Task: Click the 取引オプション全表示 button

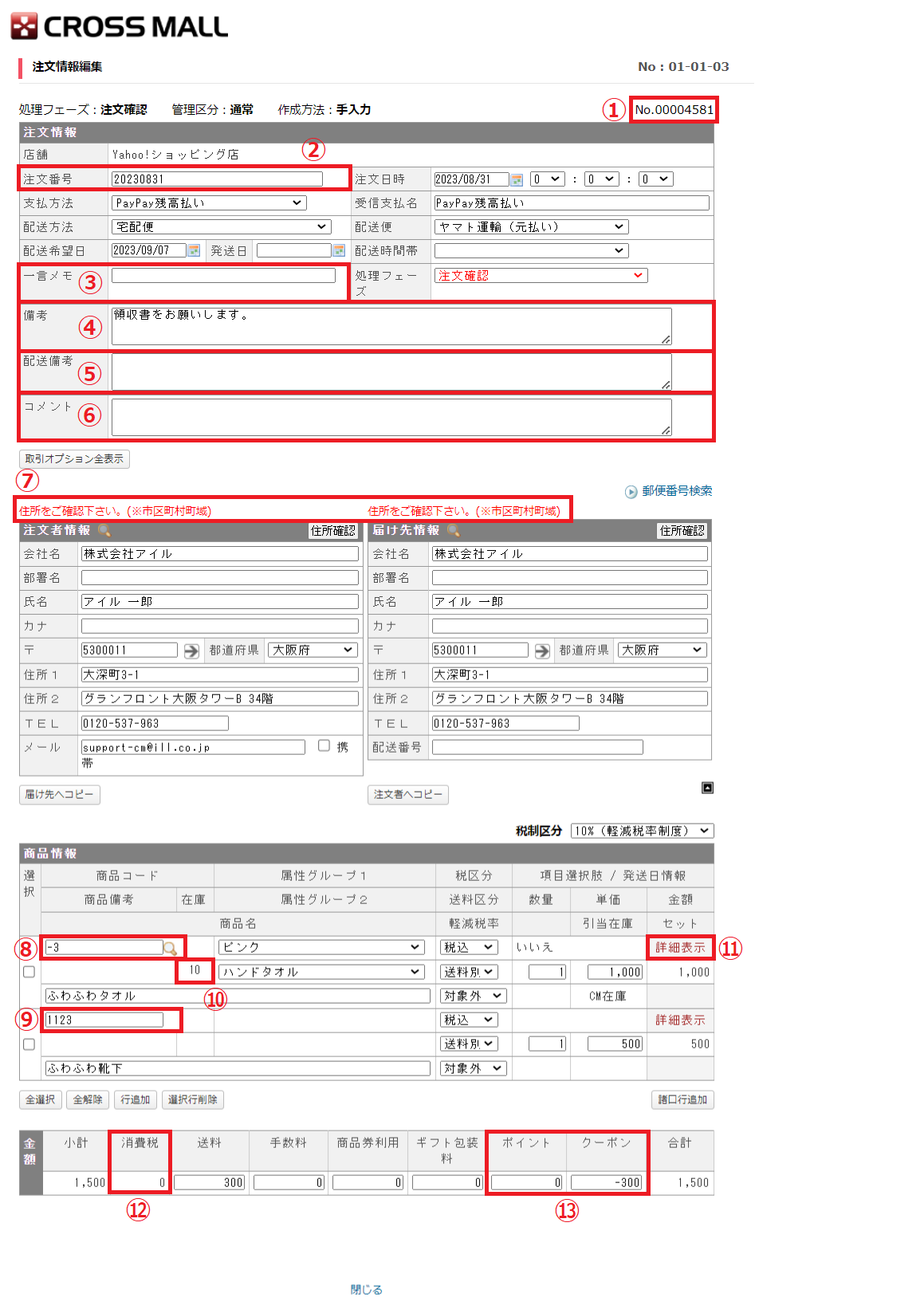Action: click(74, 459)
